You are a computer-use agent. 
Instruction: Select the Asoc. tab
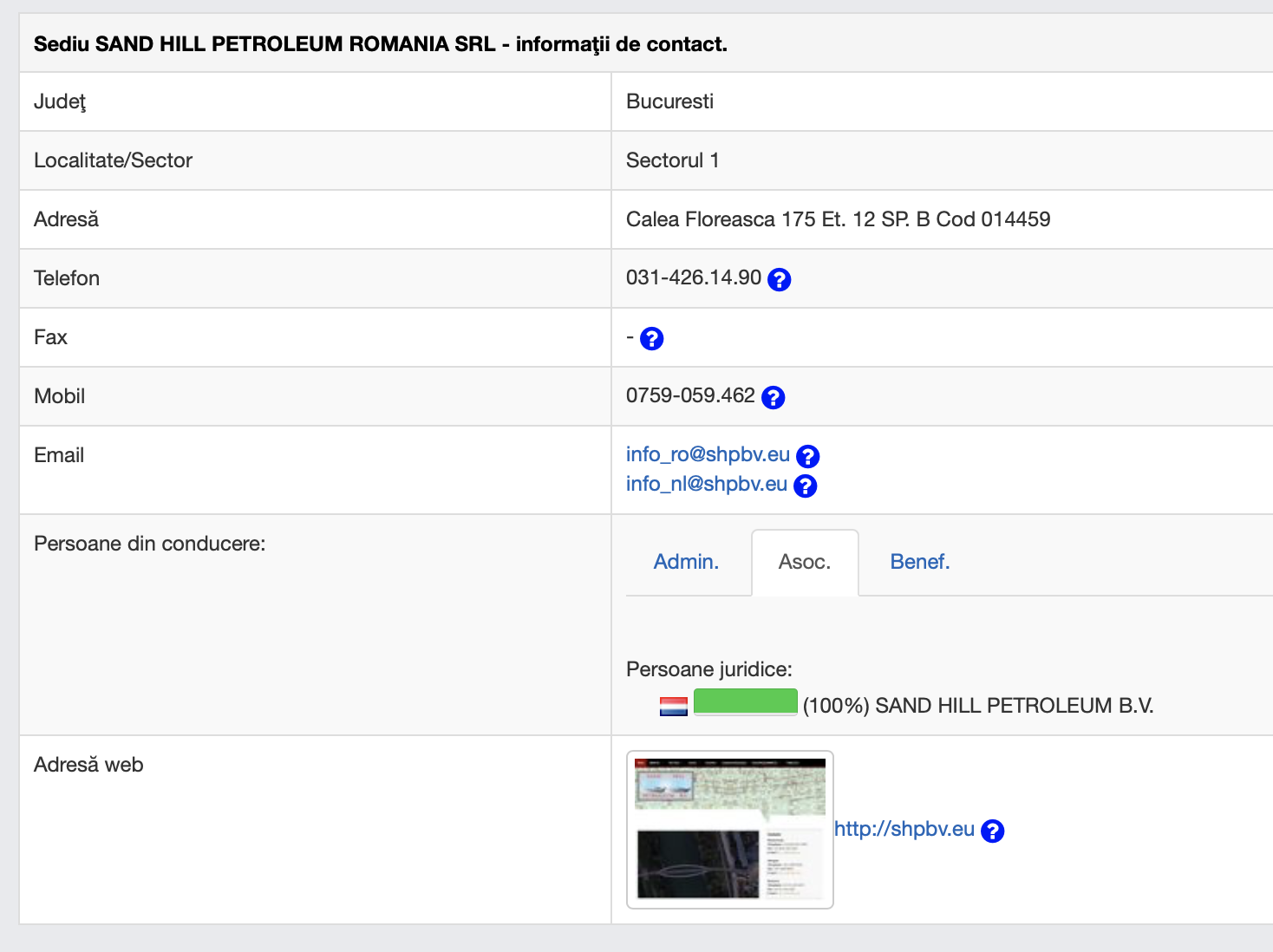pos(804,562)
